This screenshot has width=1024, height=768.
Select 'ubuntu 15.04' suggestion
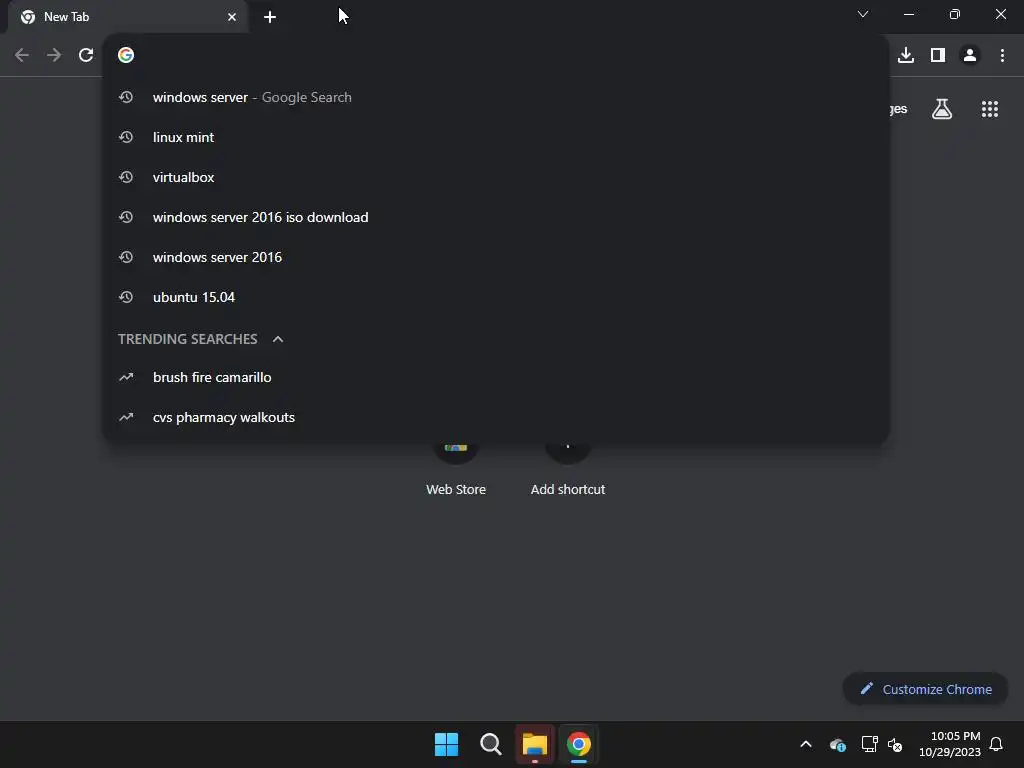pyautogui.click(x=496, y=297)
